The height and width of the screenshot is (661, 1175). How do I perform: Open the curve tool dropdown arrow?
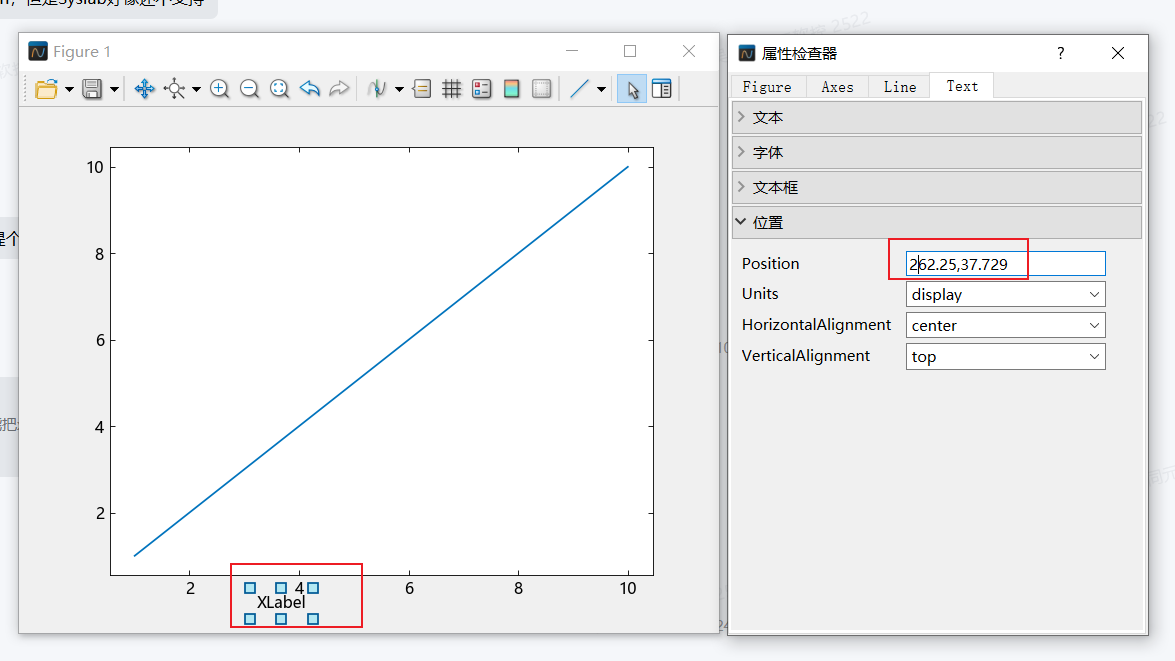[399, 90]
